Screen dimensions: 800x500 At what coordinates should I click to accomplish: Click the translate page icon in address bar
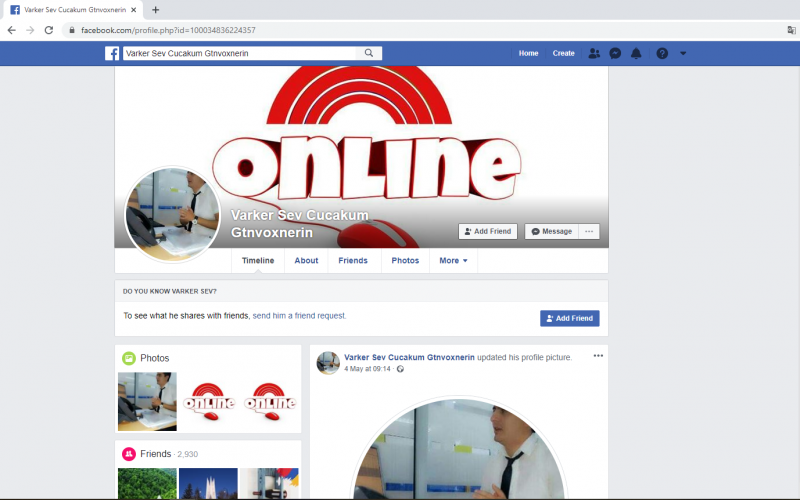coord(791,30)
